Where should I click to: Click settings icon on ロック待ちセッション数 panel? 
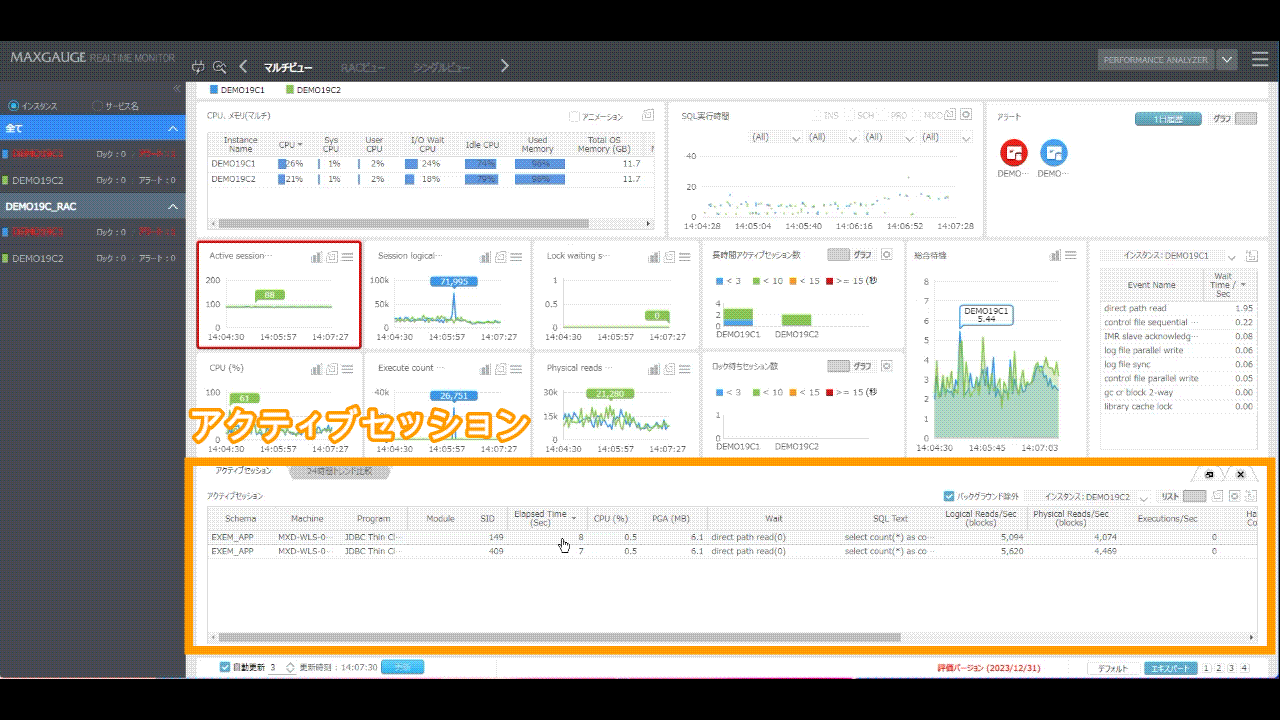coord(886,366)
